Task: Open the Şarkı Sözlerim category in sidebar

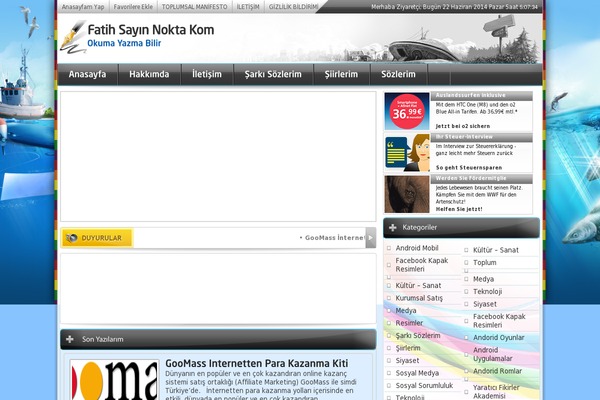Action: pos(418,335)
